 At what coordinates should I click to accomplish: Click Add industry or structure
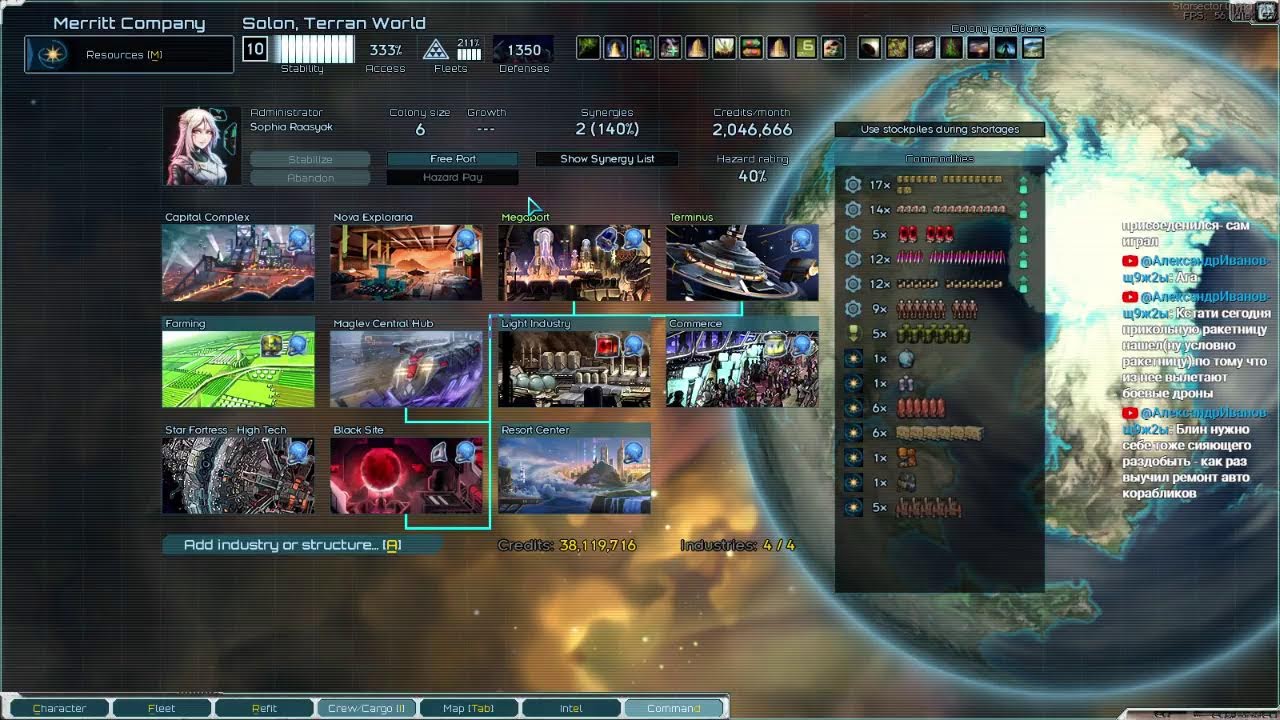(300, 545)
